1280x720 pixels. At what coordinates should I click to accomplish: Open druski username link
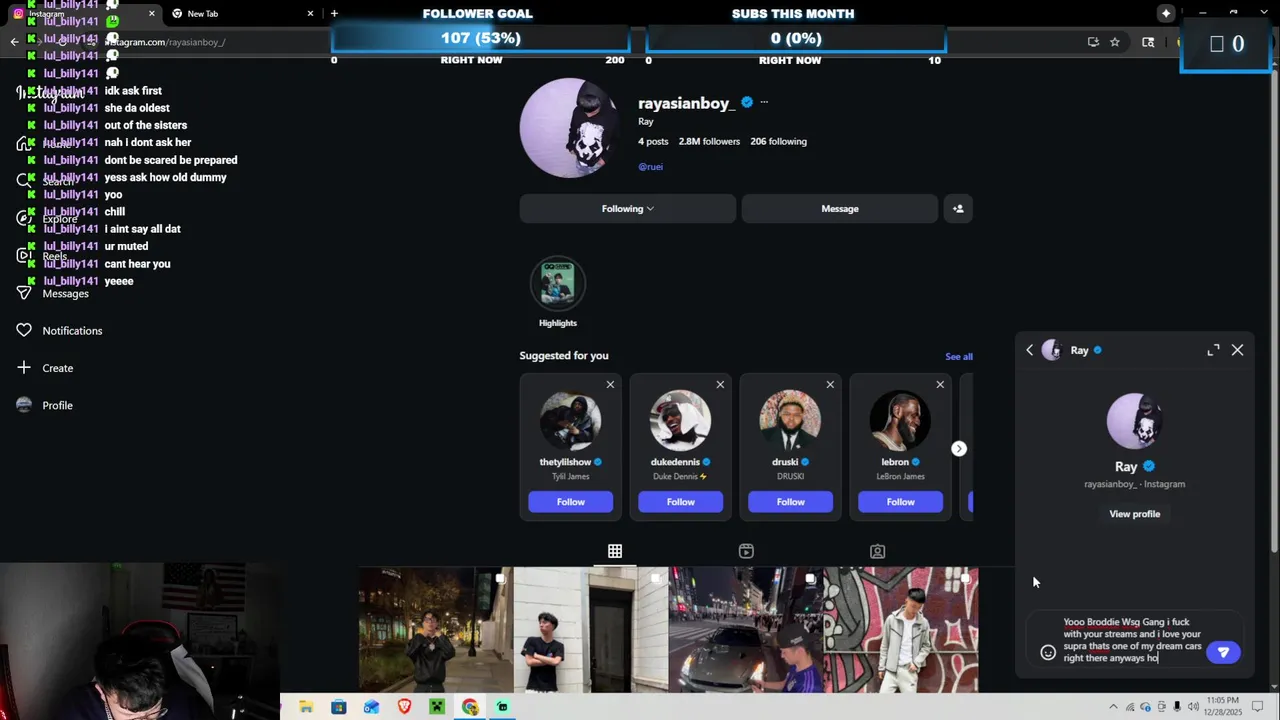[x=785, y=462]
